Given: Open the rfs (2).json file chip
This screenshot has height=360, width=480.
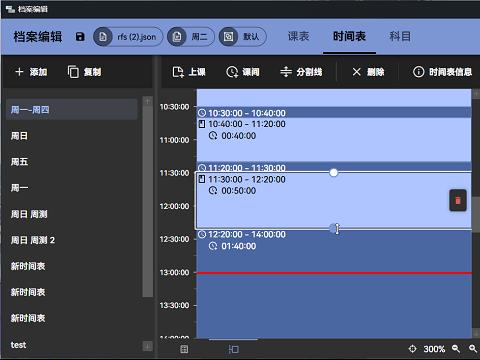Looking at the screenshot, I should coord(128,37).
